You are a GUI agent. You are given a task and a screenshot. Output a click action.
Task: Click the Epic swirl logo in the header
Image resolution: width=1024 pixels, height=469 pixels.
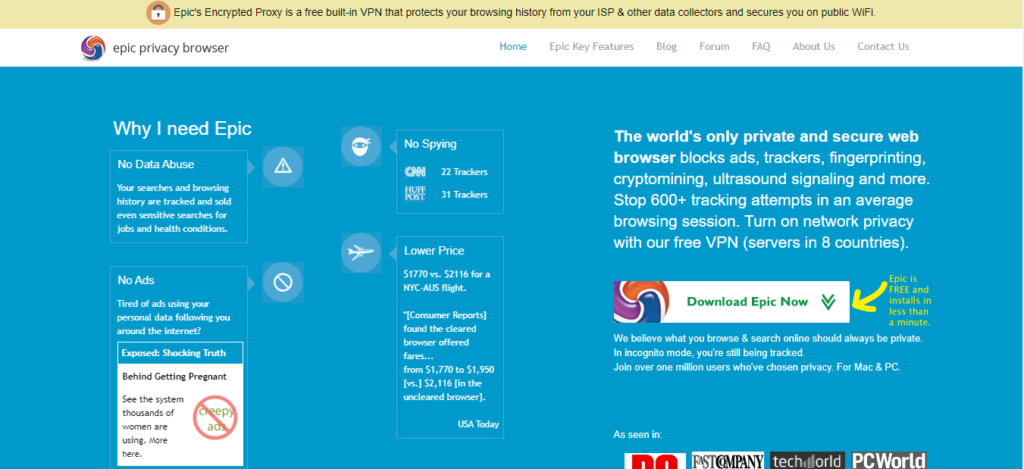(x=93, y=48)
